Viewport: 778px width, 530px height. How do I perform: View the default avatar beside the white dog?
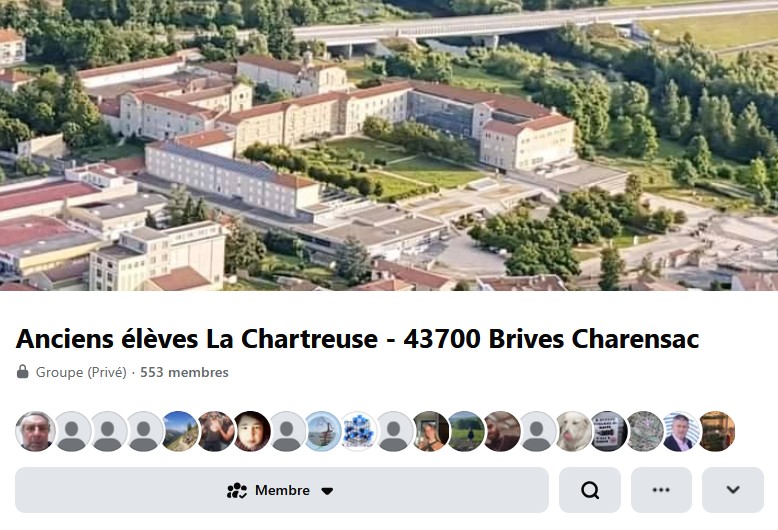pyautogui.click(x=537, y=431)
